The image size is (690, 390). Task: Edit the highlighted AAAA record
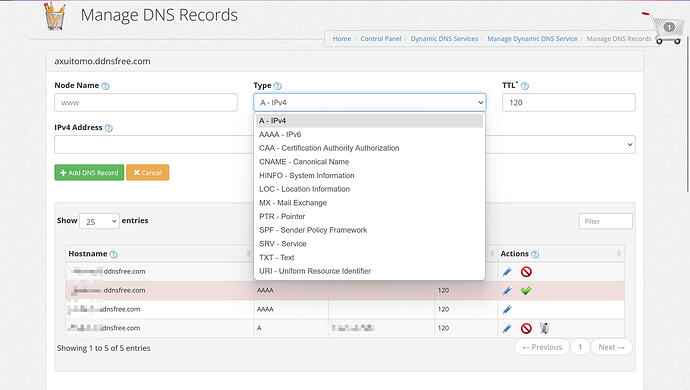[507, 291]
